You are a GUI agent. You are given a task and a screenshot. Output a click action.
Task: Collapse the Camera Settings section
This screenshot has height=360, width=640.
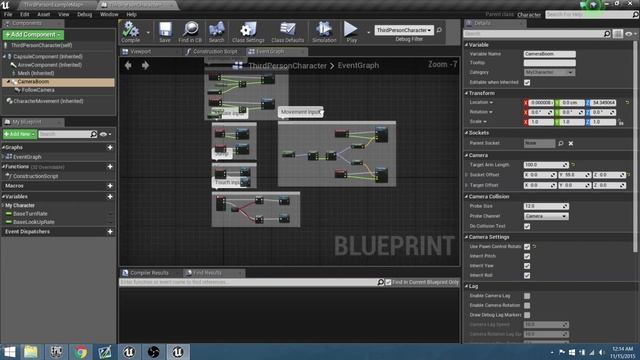467,237
